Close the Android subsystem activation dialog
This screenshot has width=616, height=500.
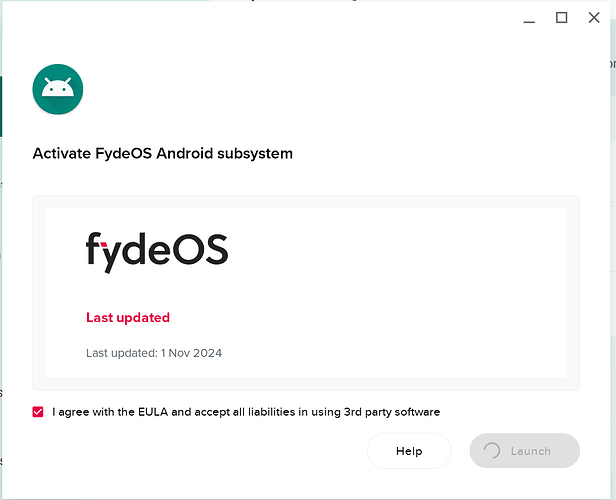pyautogui.click(x=594, y=17)
